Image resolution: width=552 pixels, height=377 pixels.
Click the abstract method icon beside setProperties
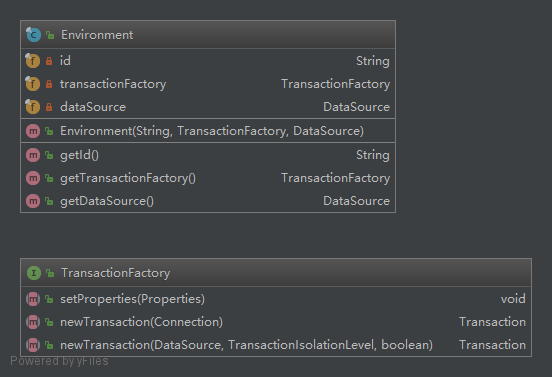click(x=33, y=299)
